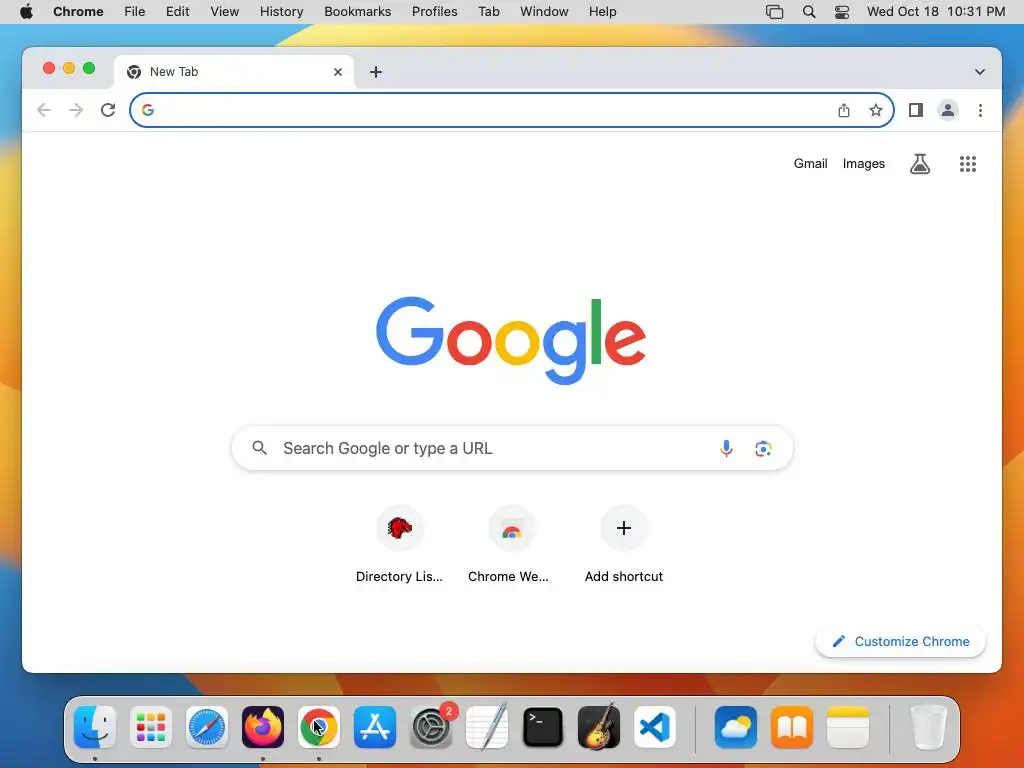This screenshot has height=768, width=1024.
Task: Open Stage Manager icon in menu bar
Action: point(775,12)
